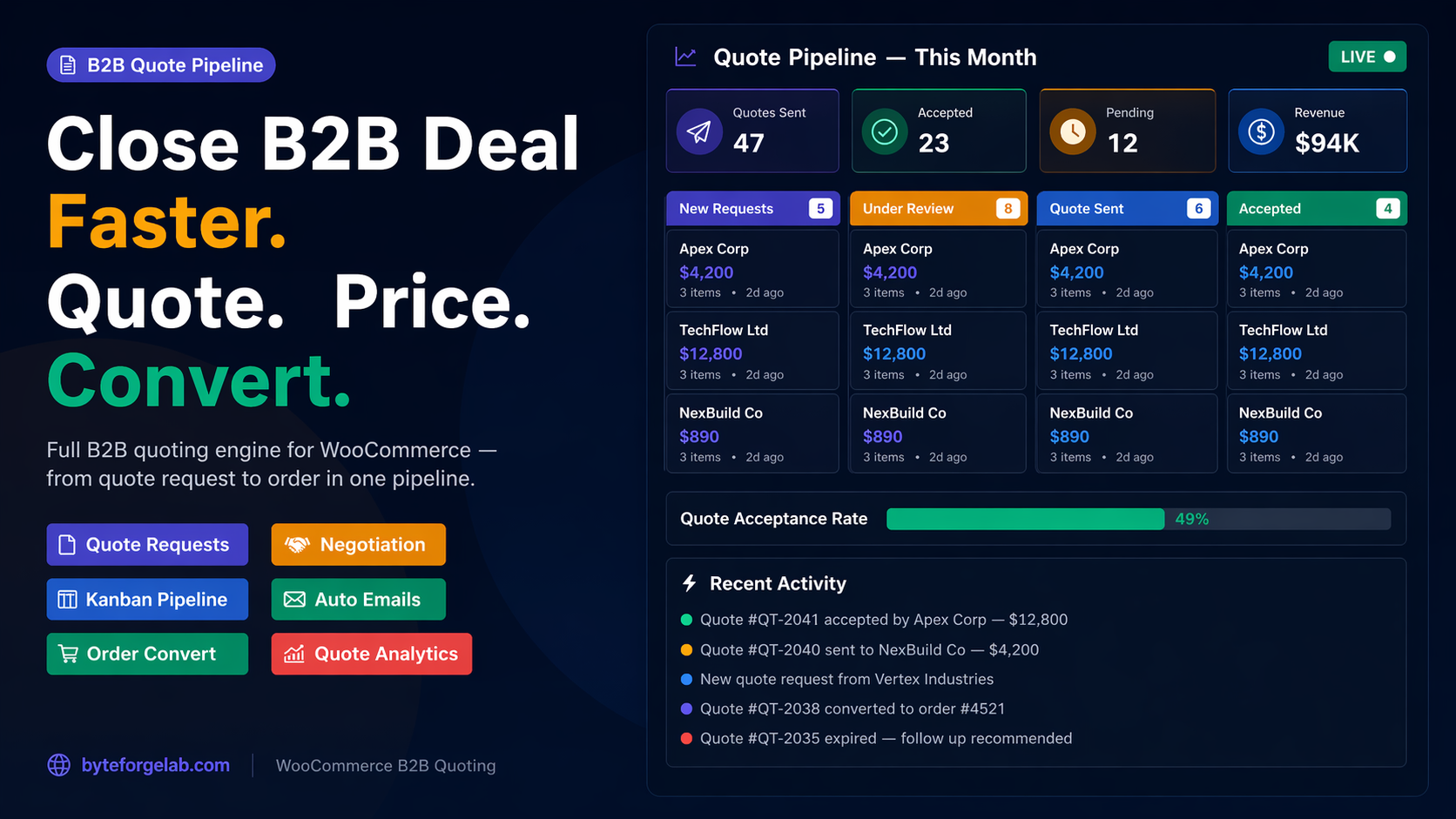Image resolution: width=1456 pixels, height=819 pixels.
Task: Click the Kanban Pipeline button
Action: [147, 600]
